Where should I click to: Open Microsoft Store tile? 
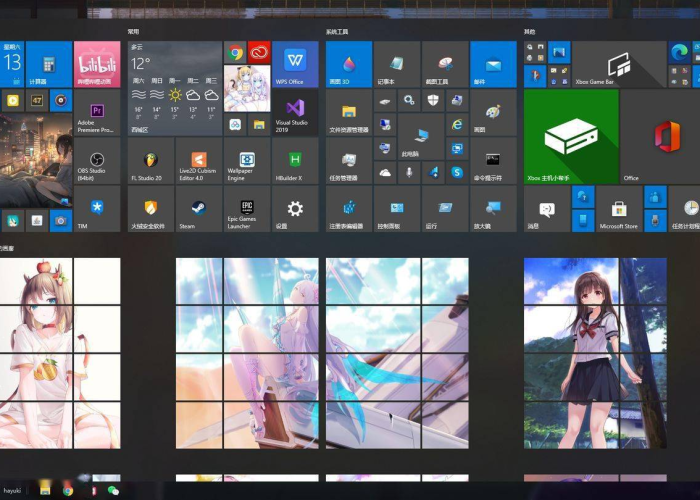point(619,209)
